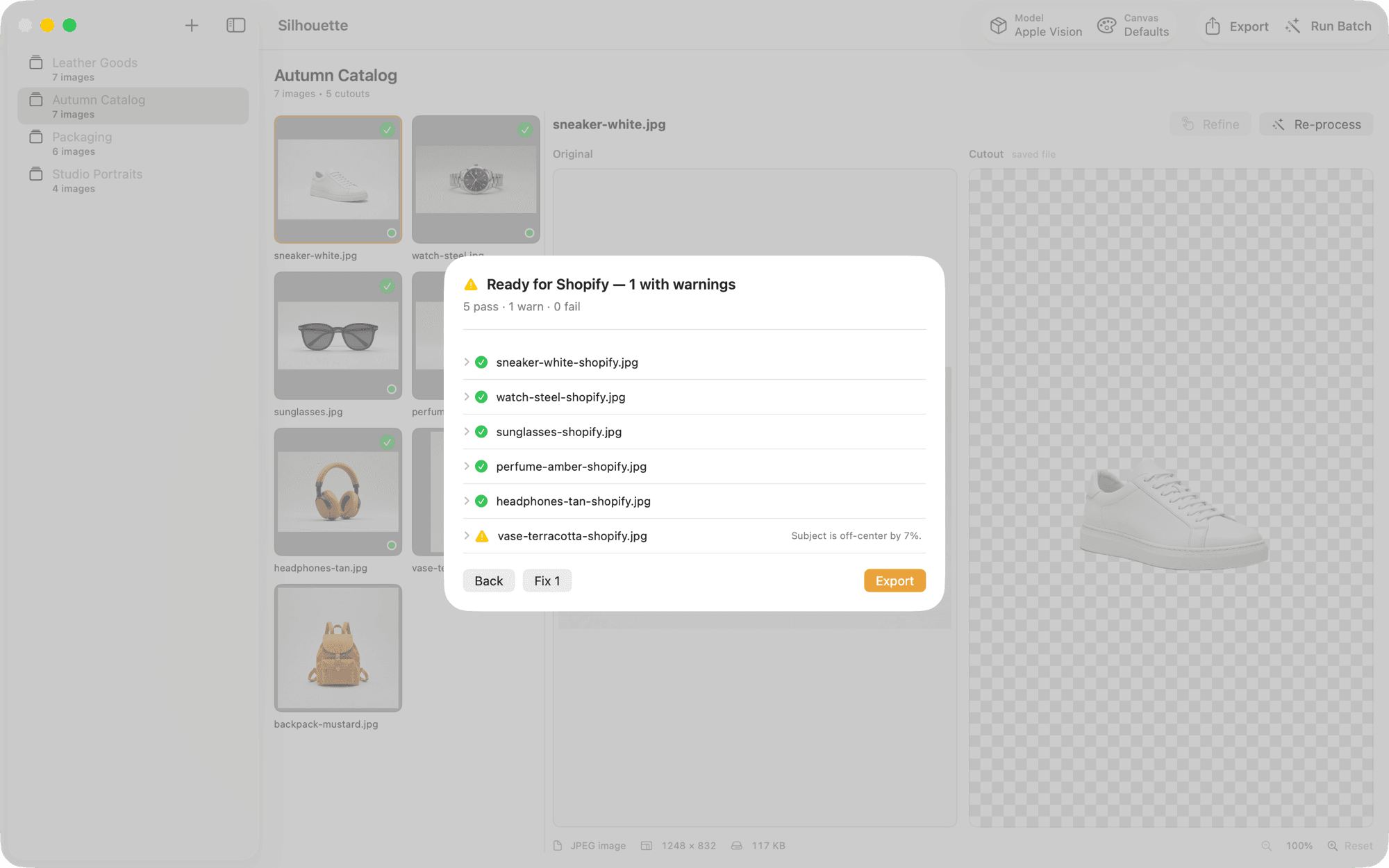Click the file size icon beside 117 KB
This screenshot has height=868, width=1389.
pyautogui.click(x=737, y=846)
